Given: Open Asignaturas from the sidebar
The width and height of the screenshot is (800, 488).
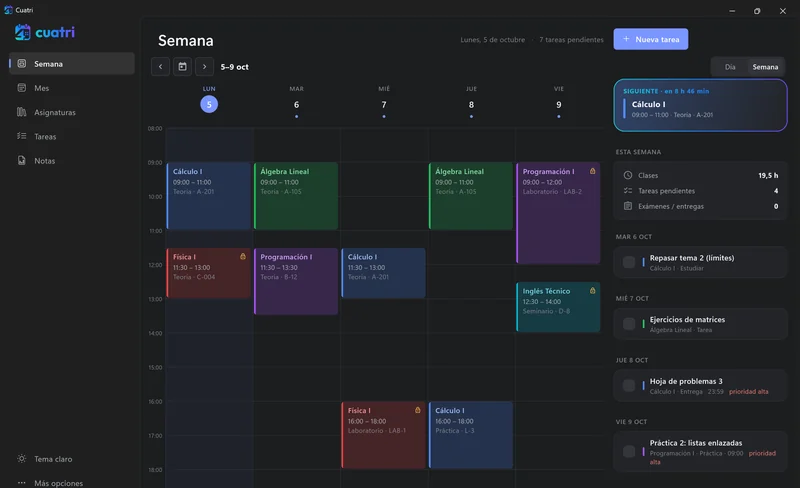Looking at the screenshot, I should click(x=71, y=112).
